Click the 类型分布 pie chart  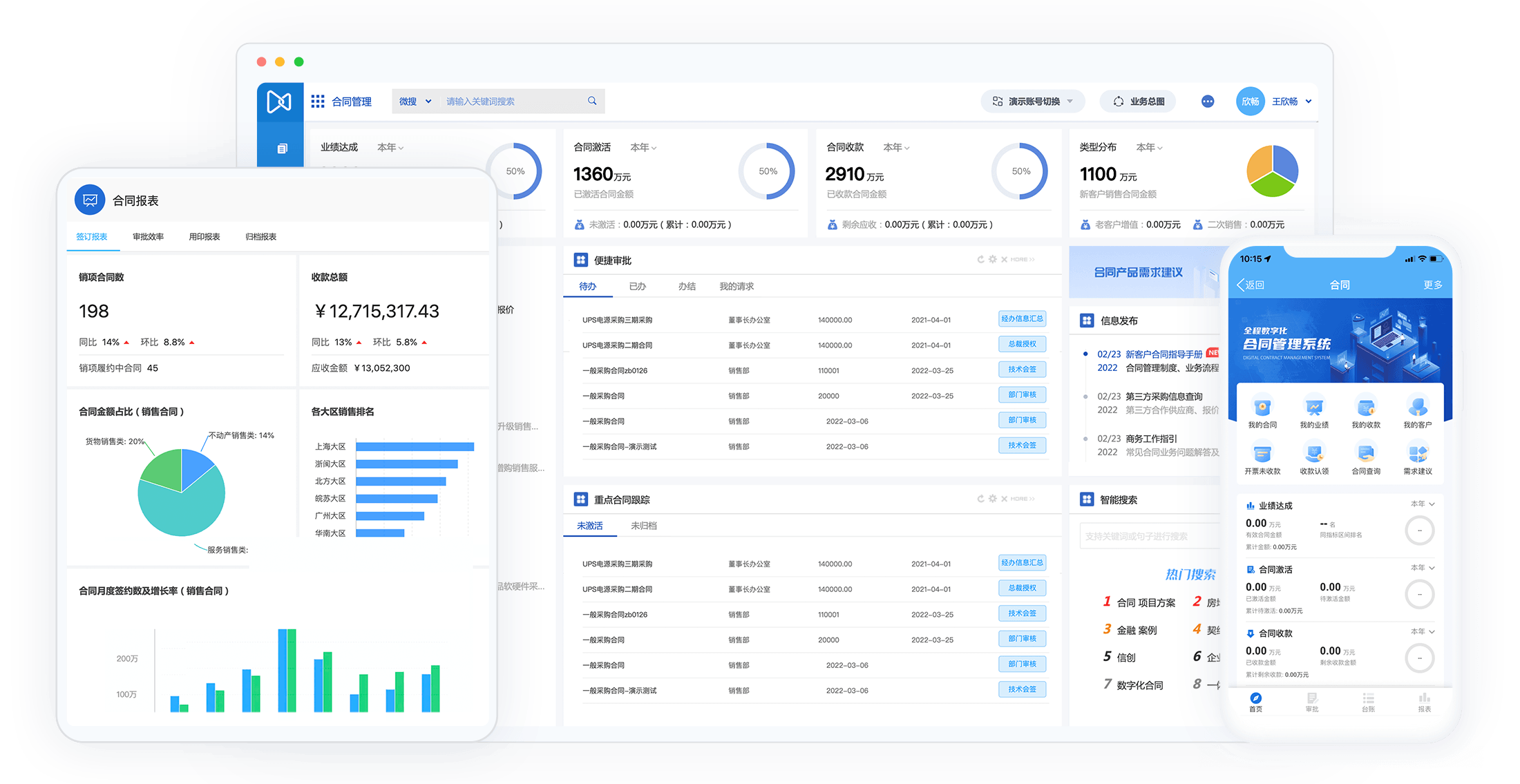click(x=1272, y=171)
